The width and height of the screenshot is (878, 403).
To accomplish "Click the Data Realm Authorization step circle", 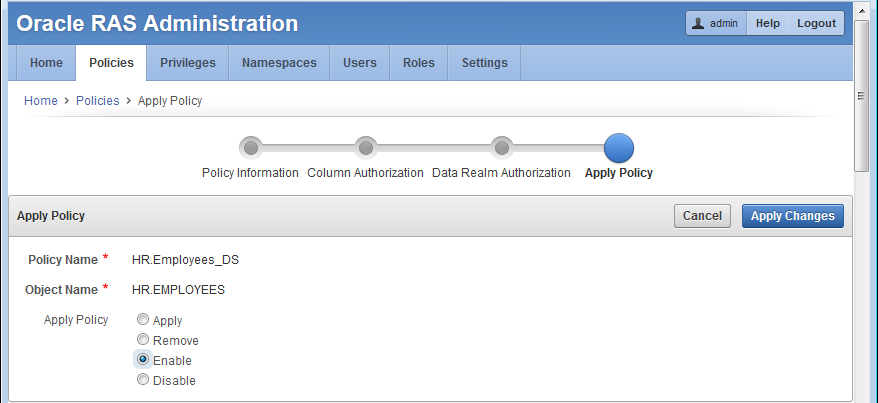I will (502, 148).
